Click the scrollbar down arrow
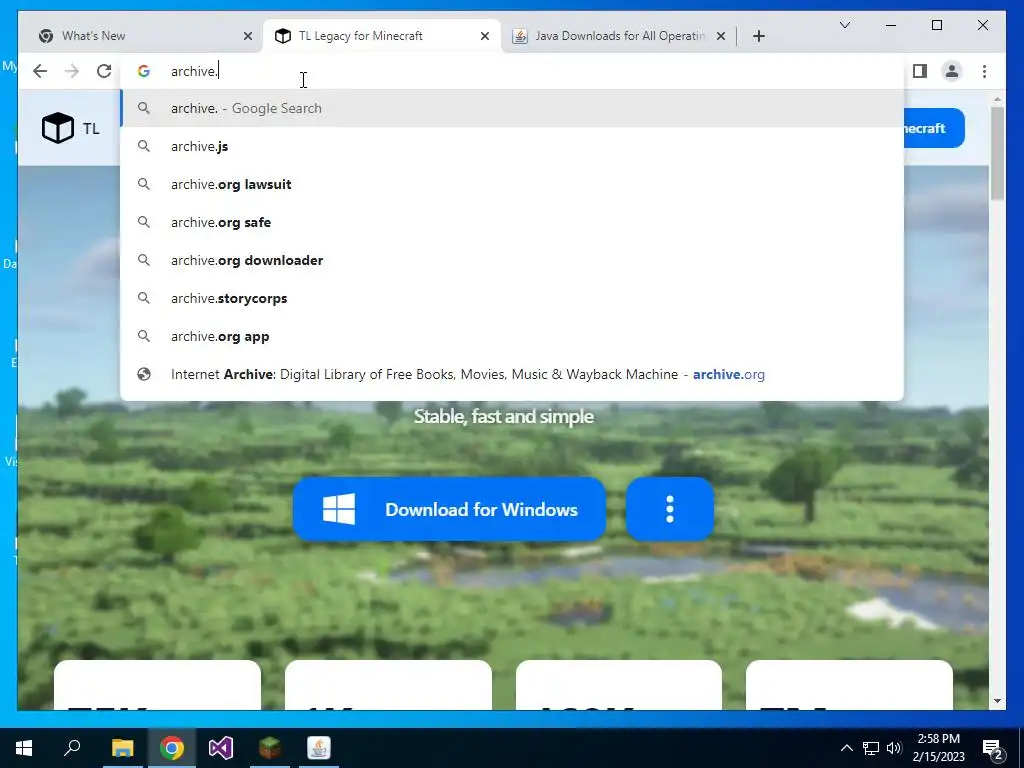The image size is (1024, 768). click(997, 701)
